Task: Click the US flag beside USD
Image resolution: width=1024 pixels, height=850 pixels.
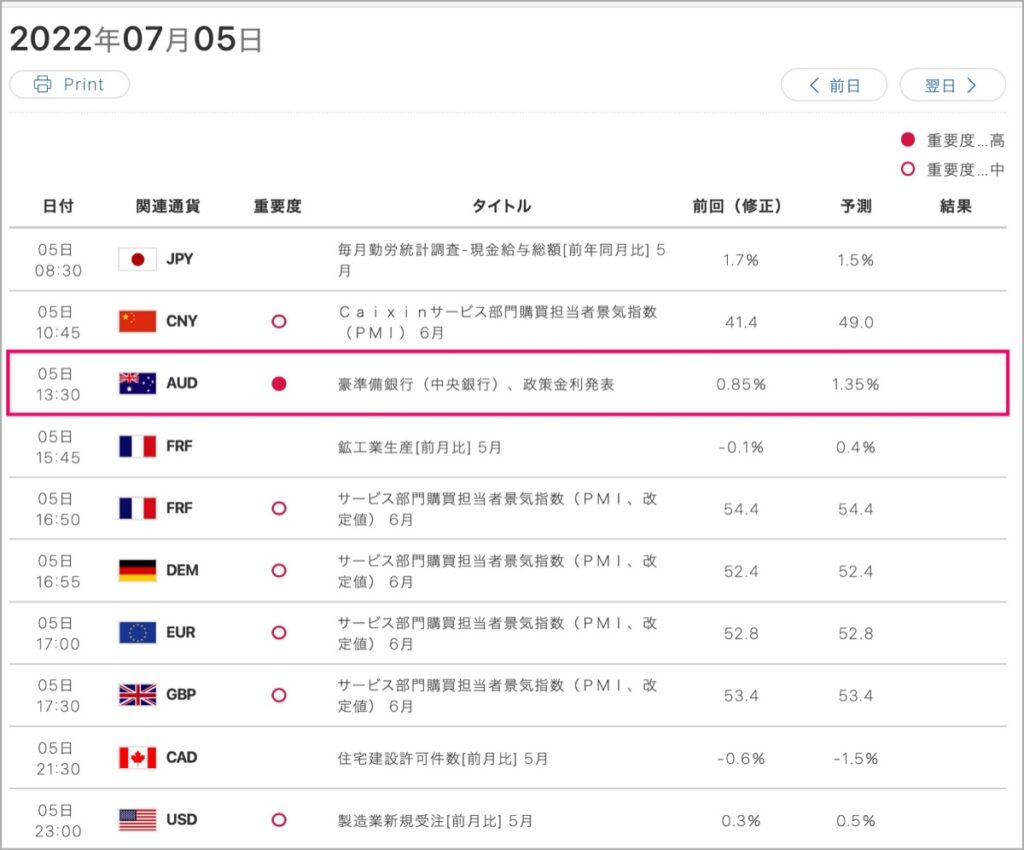Action: tap(137, 820)
